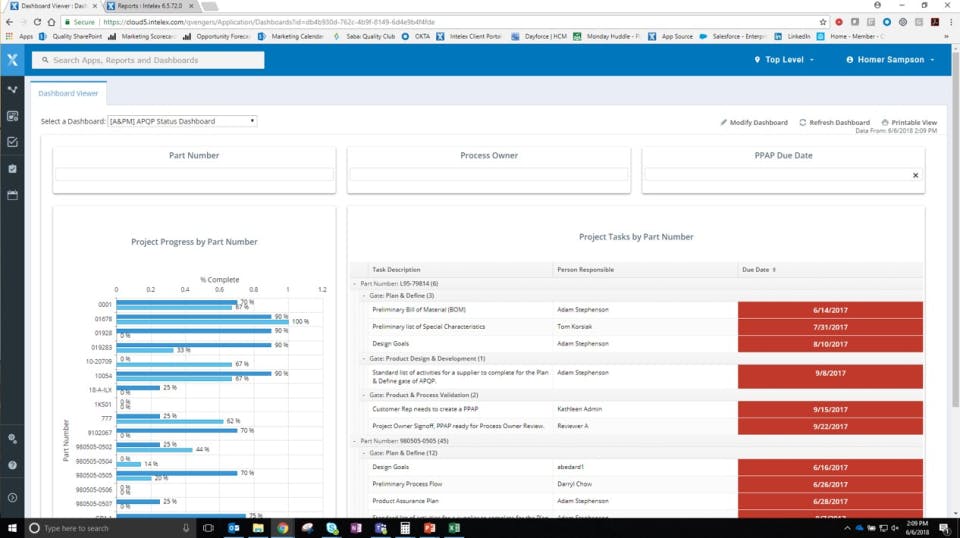Open the OKTA bookmark
Viewport: 960px width, 538px height.
416,37
